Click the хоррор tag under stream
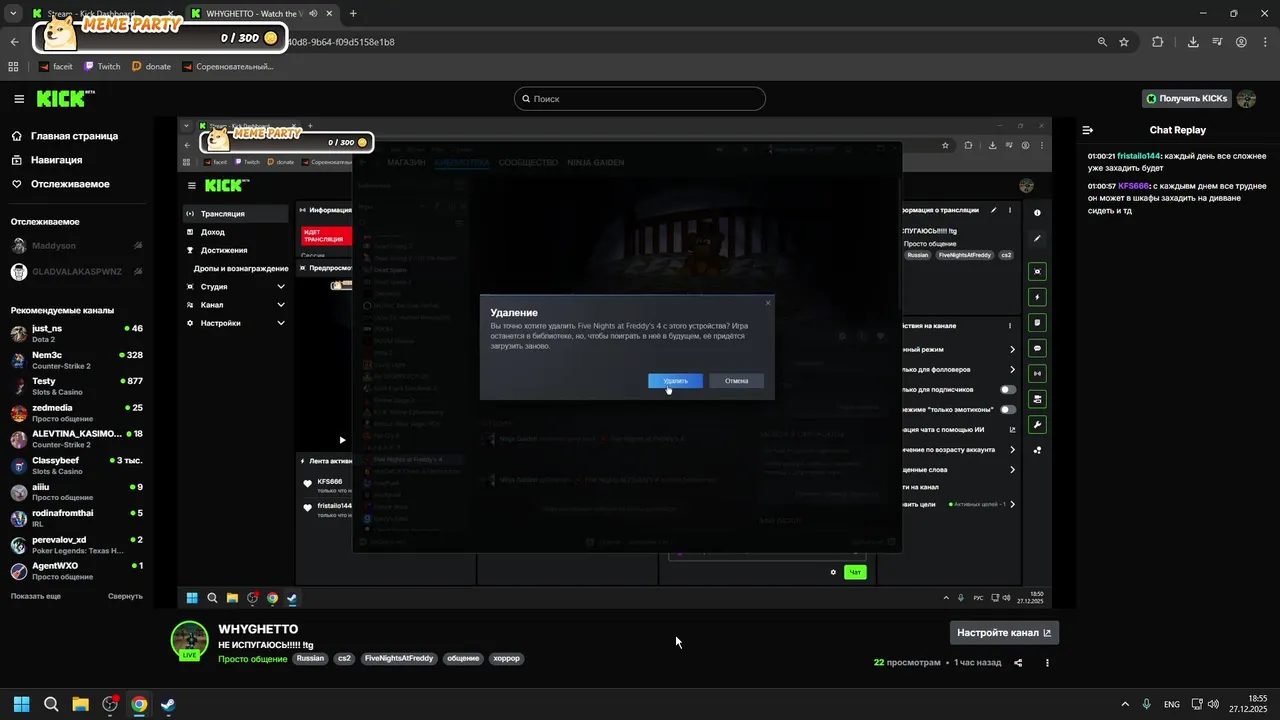 tap(506, 659)
